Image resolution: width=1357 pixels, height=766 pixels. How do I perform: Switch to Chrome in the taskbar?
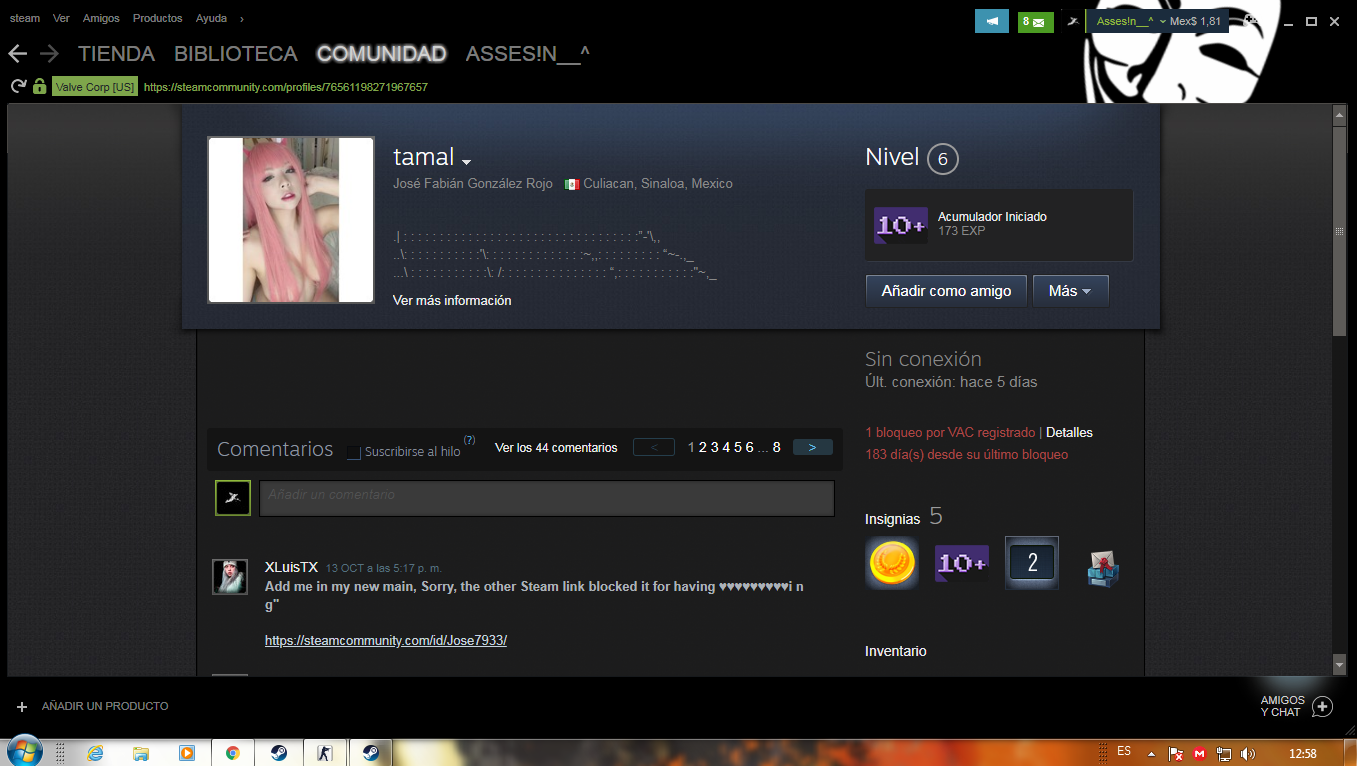point(232,753)
